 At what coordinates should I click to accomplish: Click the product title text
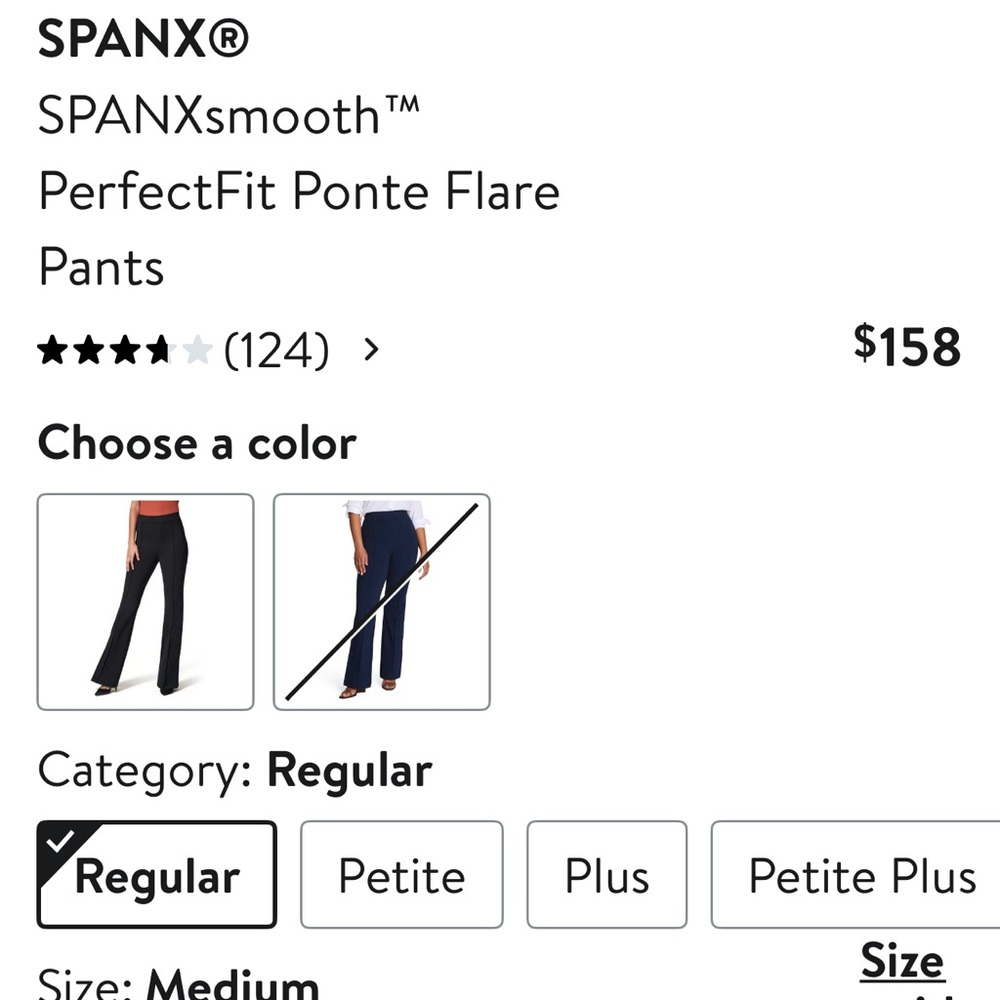(299, 190)
